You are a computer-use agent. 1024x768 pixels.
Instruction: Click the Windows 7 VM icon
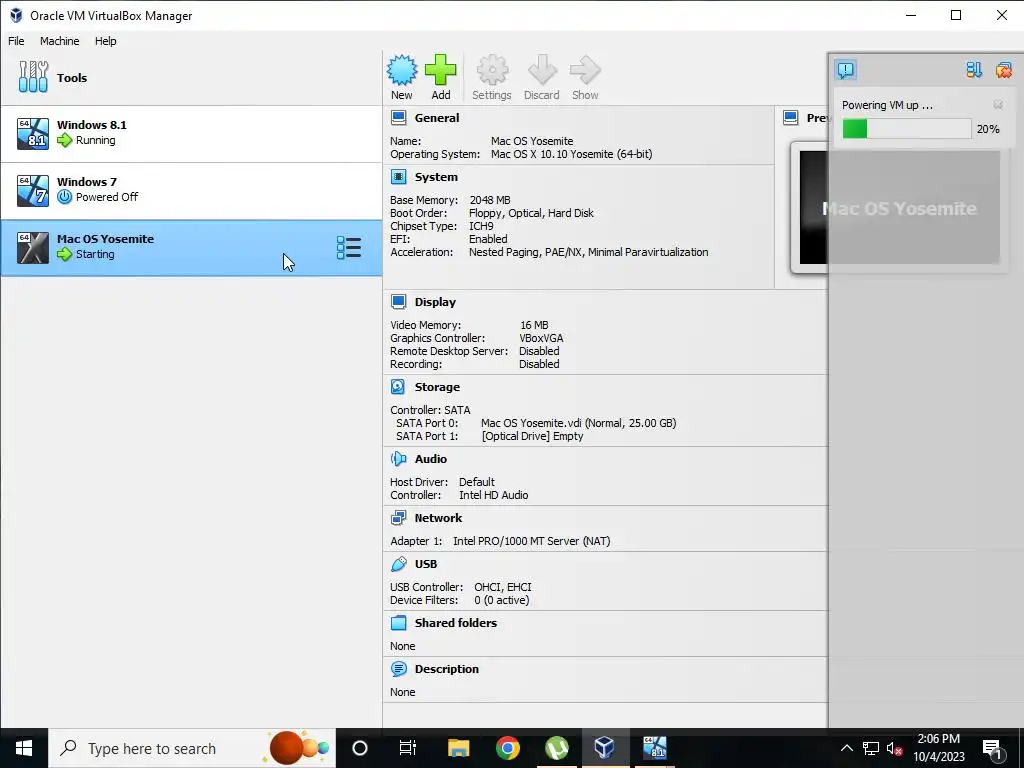[33, 191]
